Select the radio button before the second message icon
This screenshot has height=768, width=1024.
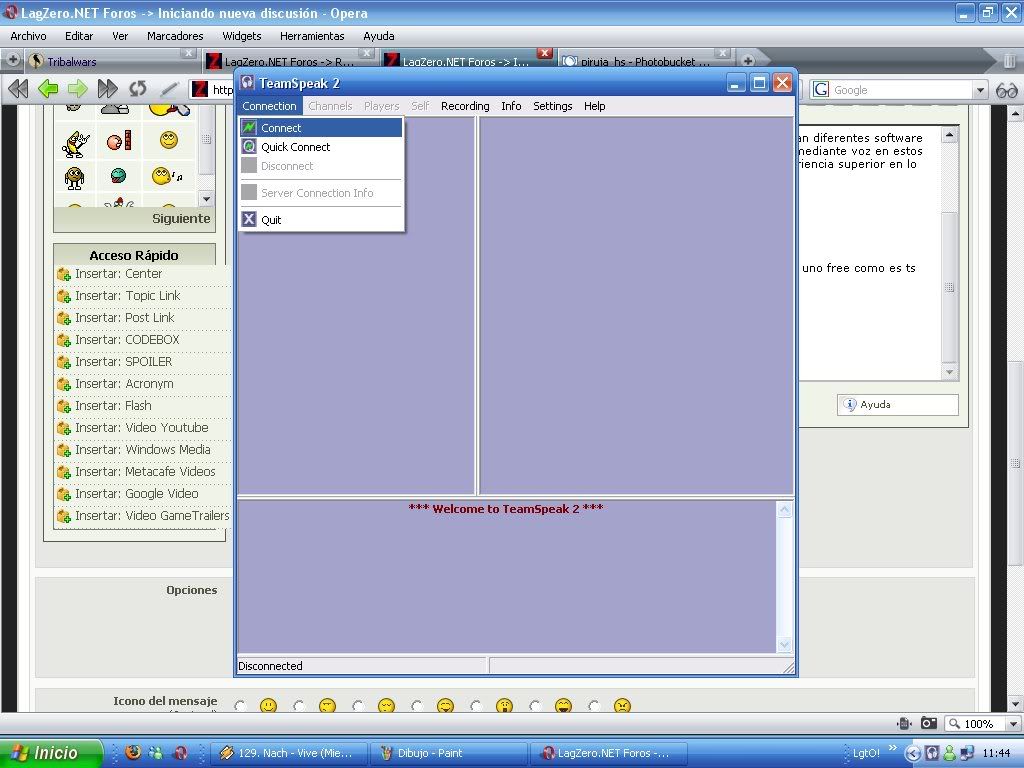tap(299, 706)
